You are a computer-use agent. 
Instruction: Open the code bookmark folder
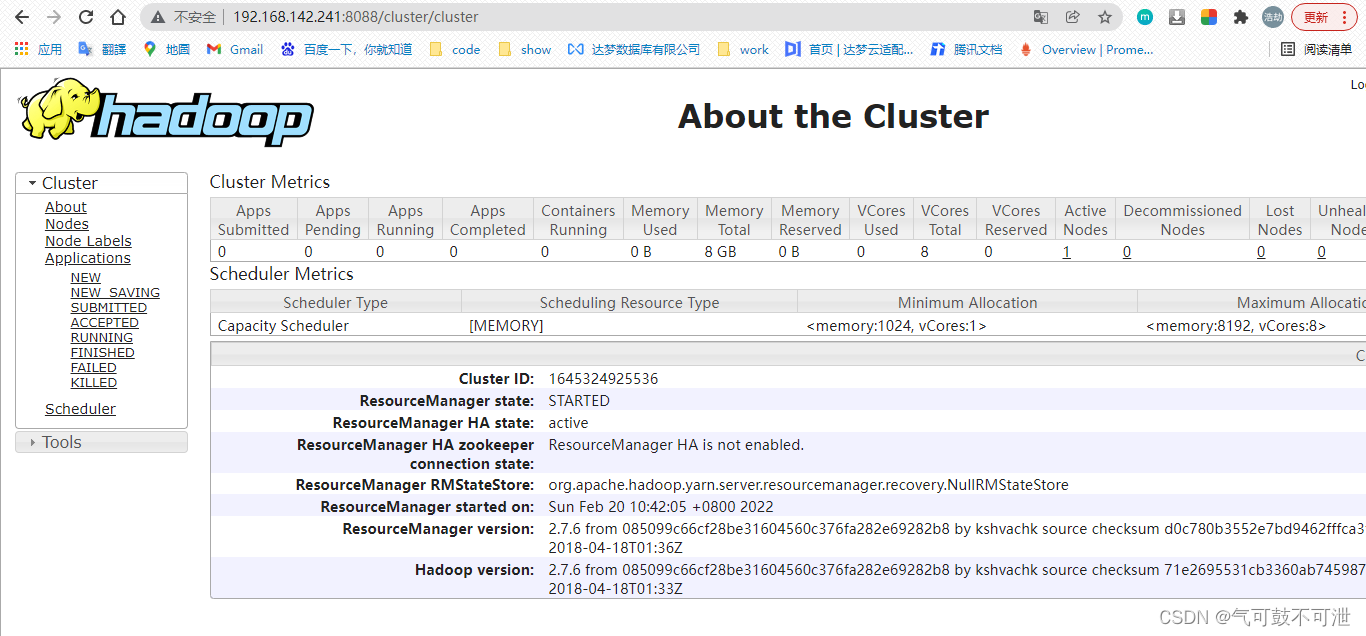pyautogui.click(x=455, y=49)
